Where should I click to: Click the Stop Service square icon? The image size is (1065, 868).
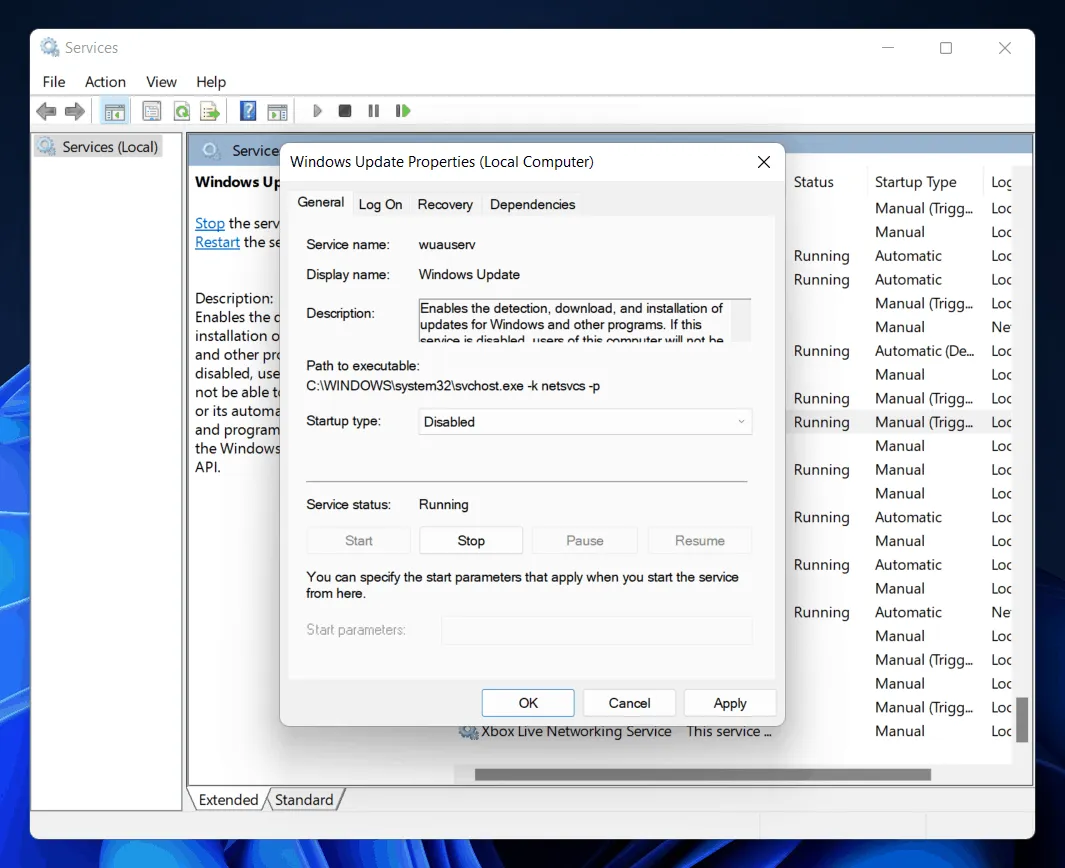(x=345, y=111)
